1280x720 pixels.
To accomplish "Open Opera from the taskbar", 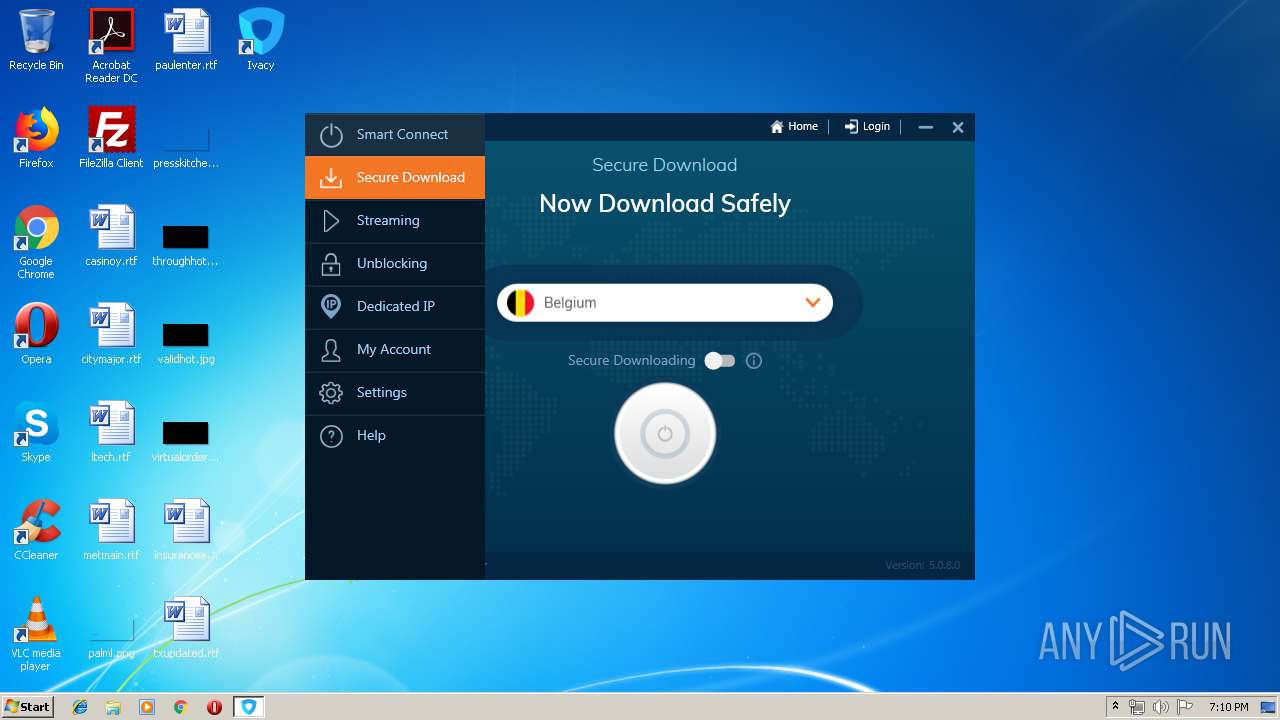I will pyautogui.click(x=214, y=707).
